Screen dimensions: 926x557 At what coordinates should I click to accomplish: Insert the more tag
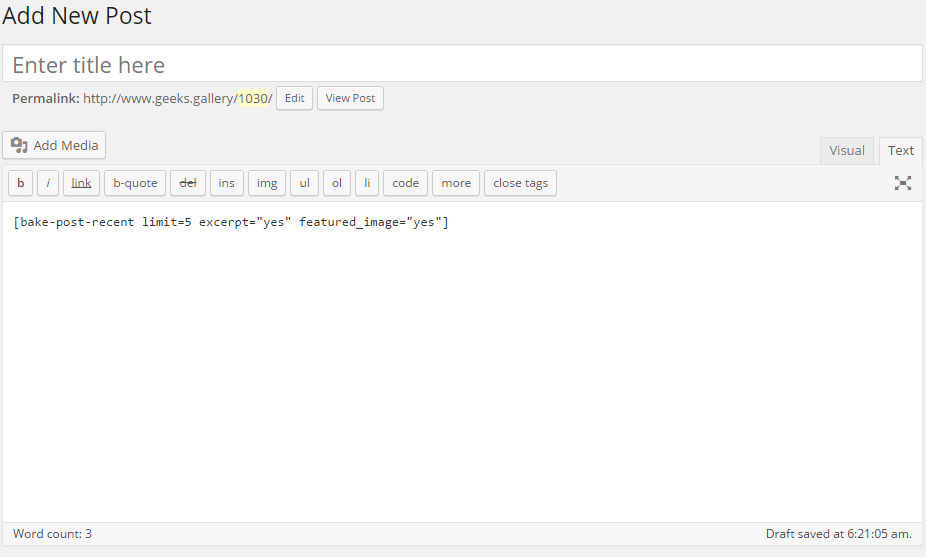pos(456,183)
